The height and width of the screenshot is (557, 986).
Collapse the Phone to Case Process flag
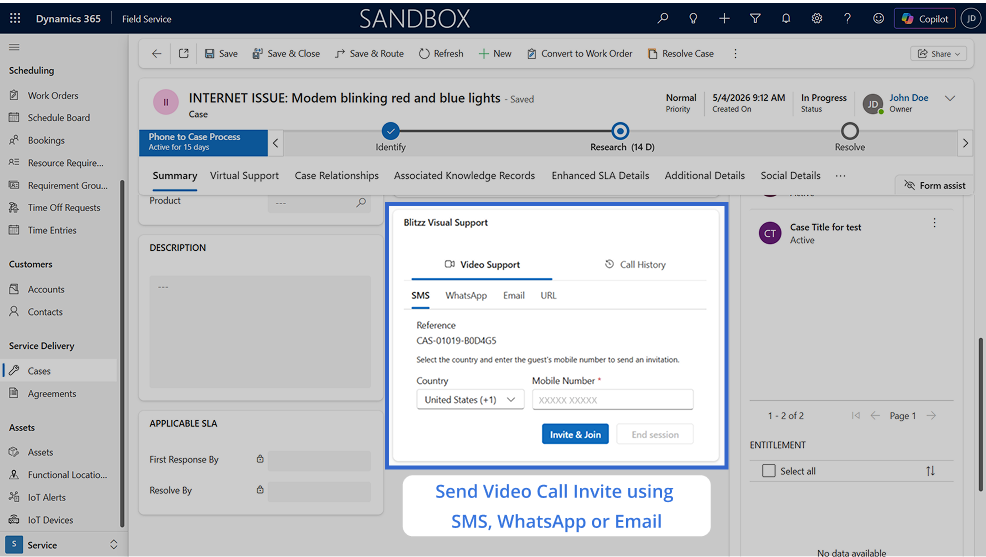275,143
